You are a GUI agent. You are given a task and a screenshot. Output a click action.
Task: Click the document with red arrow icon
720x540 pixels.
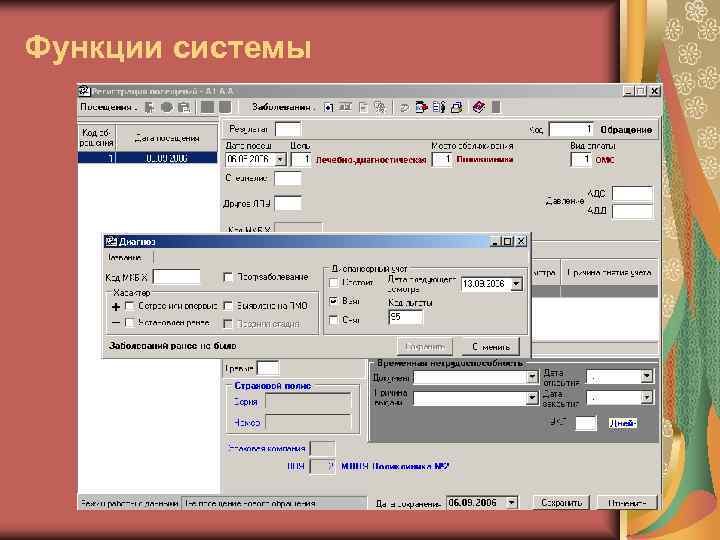coord(421,107)
